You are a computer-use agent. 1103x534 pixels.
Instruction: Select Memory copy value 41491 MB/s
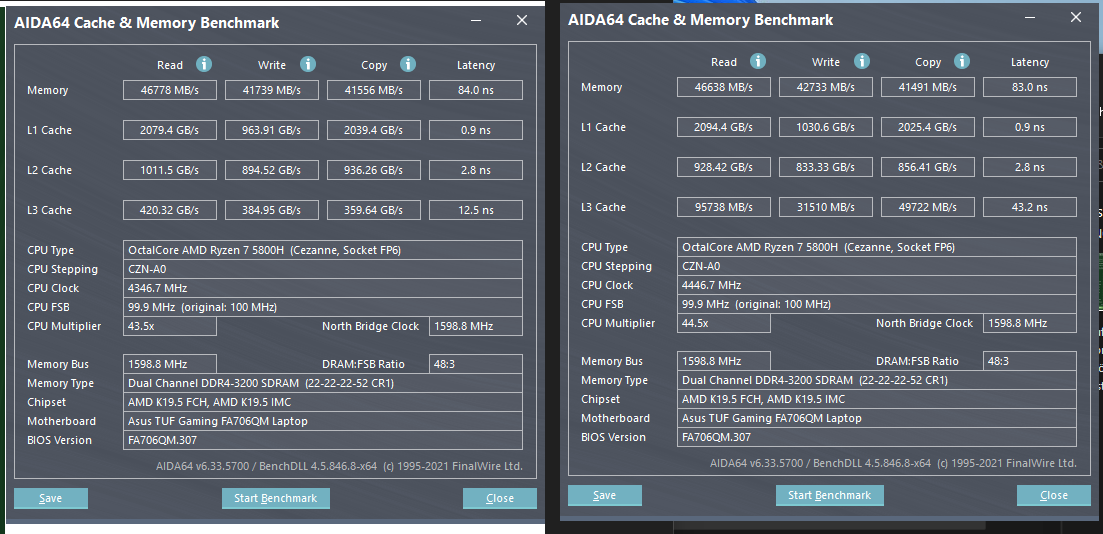[927, 87]
